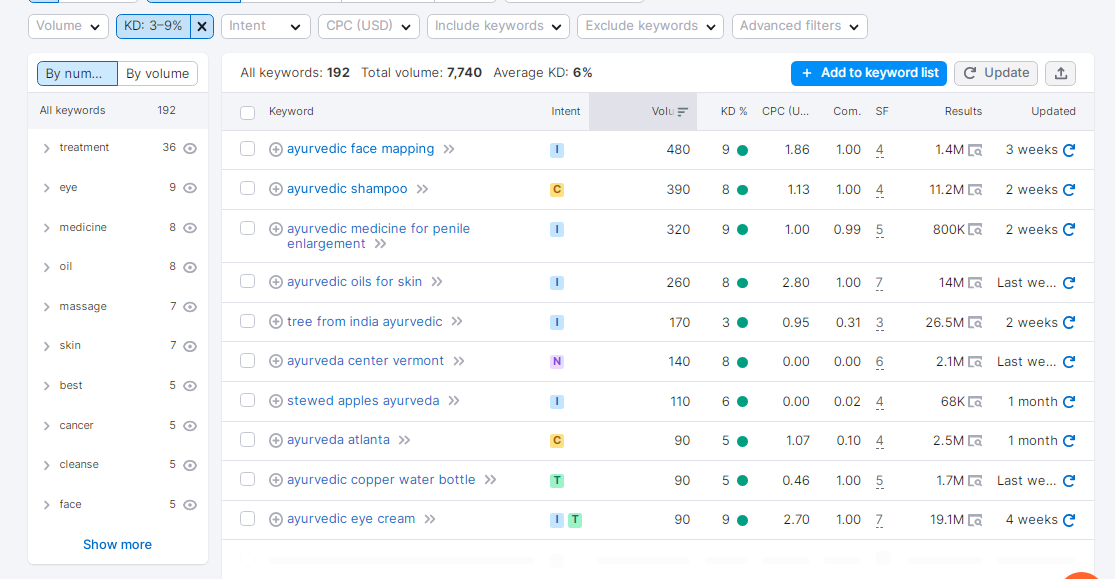The image size is (1115, 579).
Task: Click 'Show more' groups link
Action: pos(117,545)
